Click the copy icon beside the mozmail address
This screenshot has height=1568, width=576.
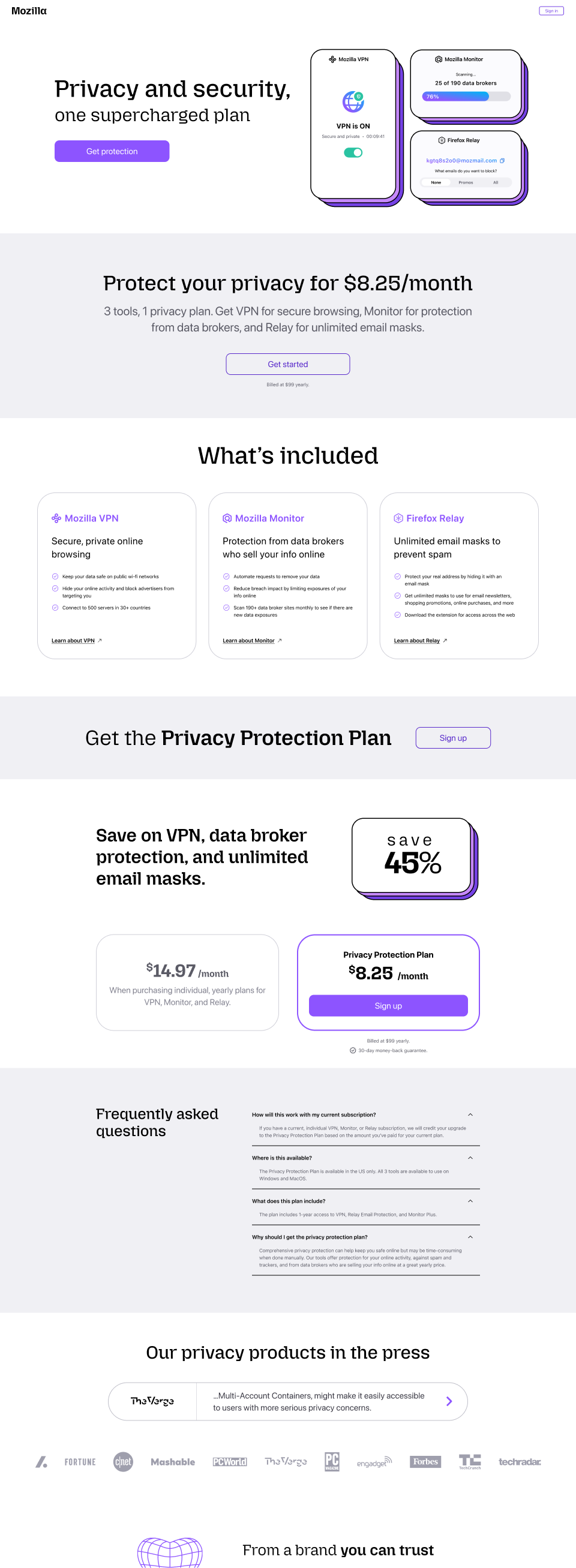point(502,161)
